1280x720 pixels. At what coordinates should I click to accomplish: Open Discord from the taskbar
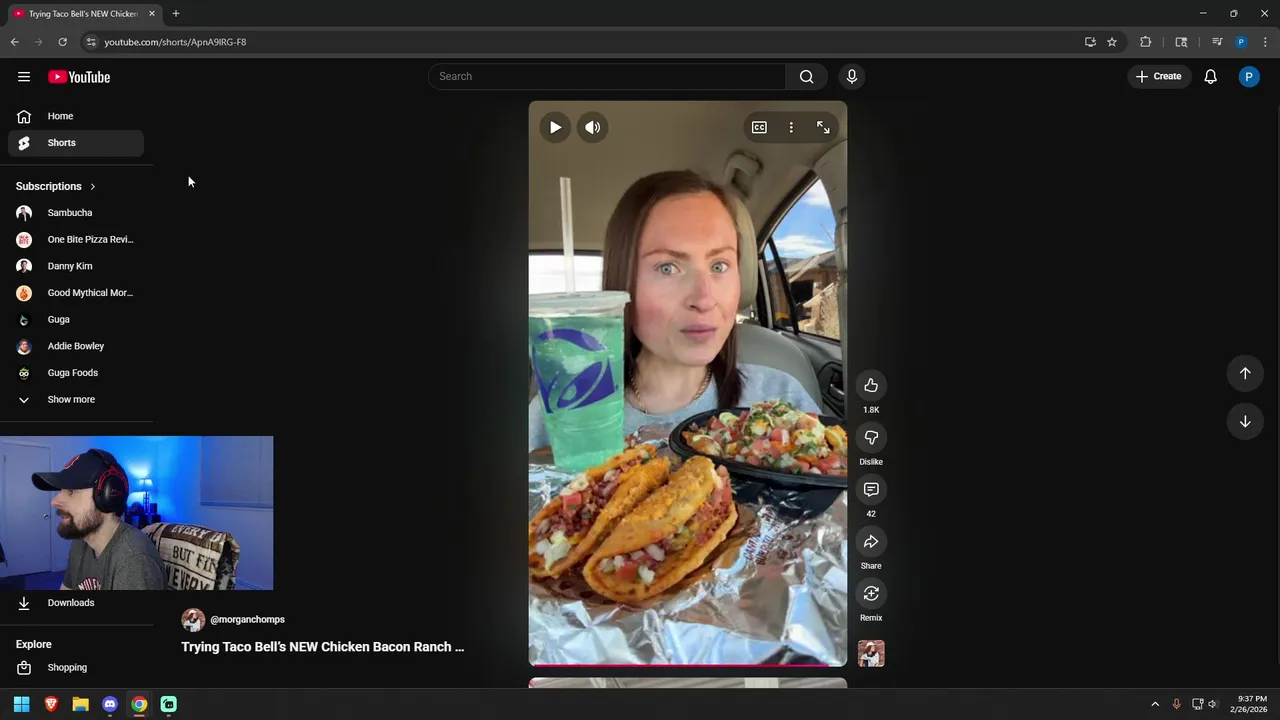click(110, 704)
